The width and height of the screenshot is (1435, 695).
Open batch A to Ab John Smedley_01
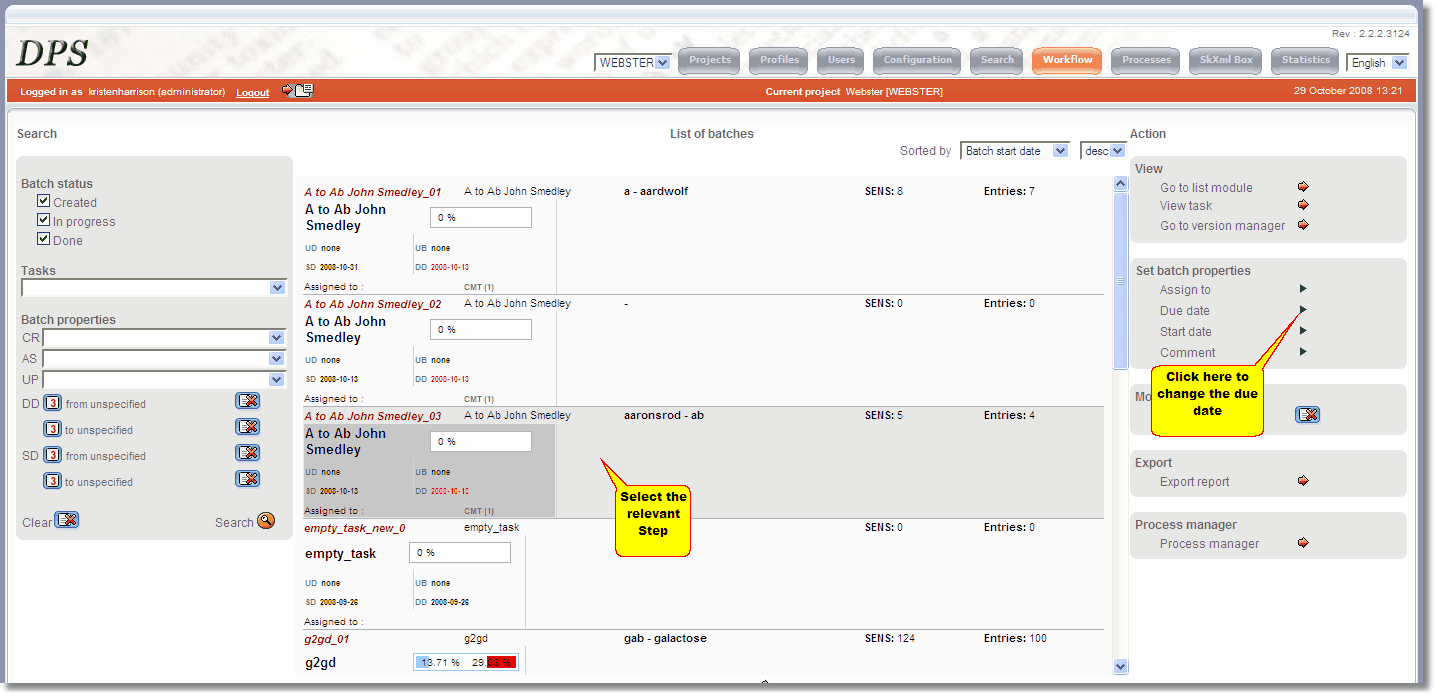[373, 192]
